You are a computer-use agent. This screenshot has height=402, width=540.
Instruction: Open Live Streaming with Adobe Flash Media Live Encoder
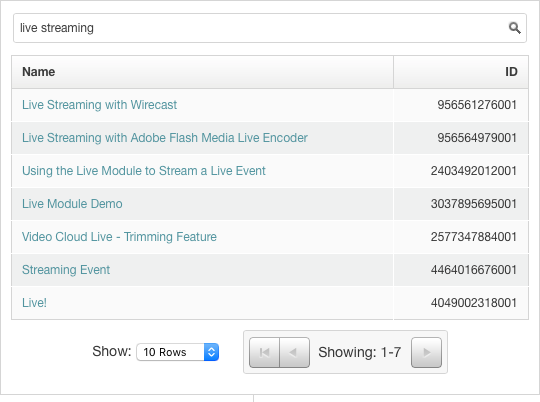165,138
